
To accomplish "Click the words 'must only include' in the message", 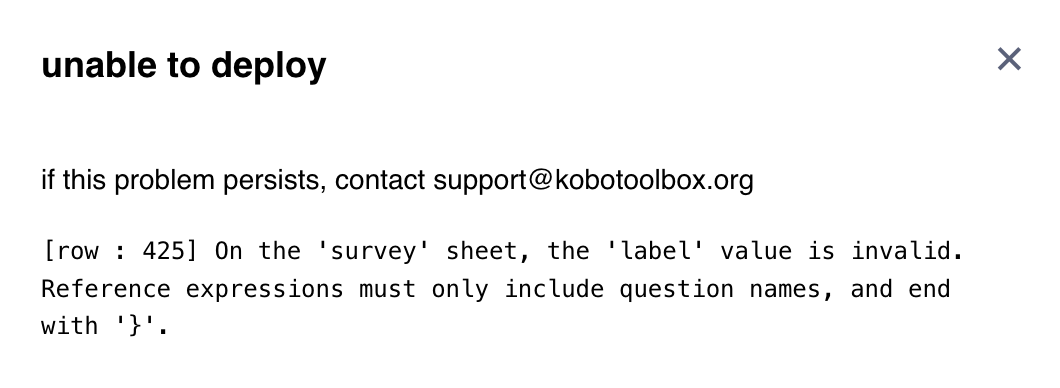I will coord(481,289).
